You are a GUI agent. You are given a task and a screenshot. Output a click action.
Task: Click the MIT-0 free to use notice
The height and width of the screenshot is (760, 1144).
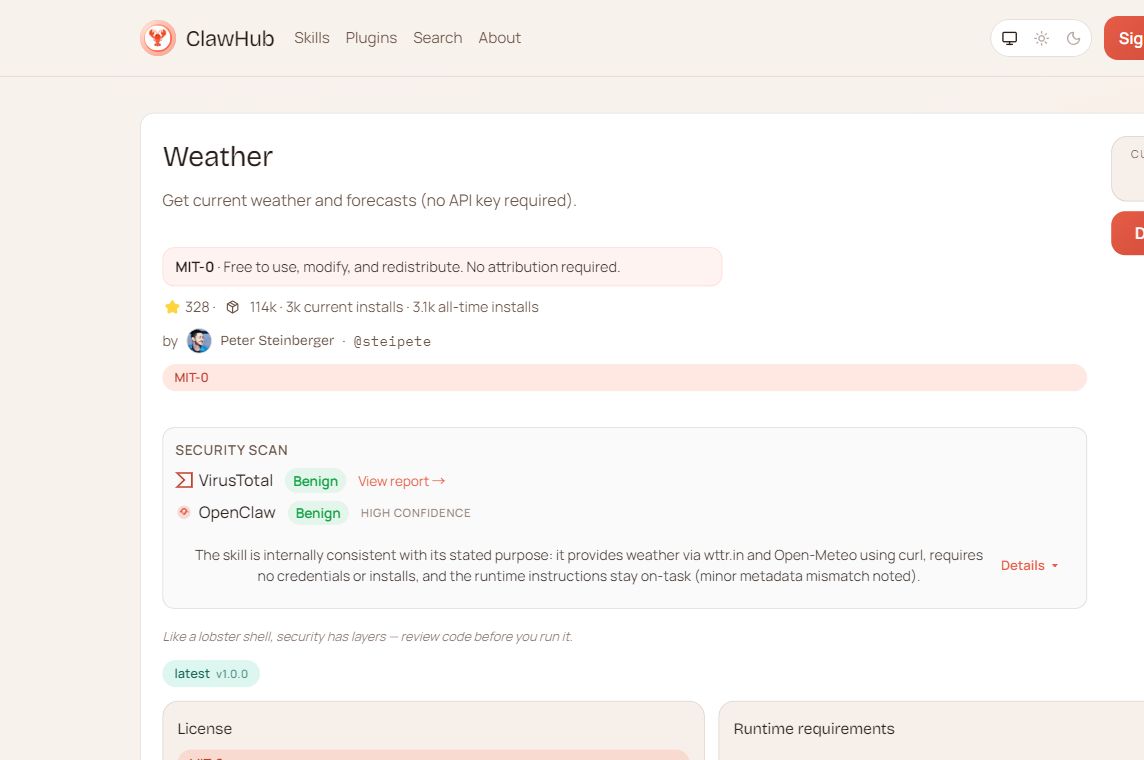pyautogui.click(x=442, y=267)
